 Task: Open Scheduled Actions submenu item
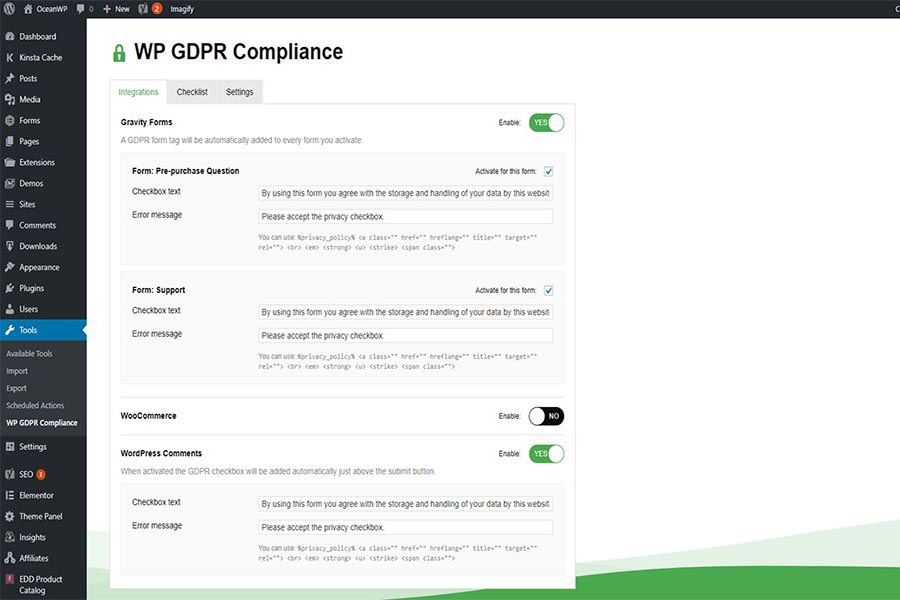tap(35, 405)
